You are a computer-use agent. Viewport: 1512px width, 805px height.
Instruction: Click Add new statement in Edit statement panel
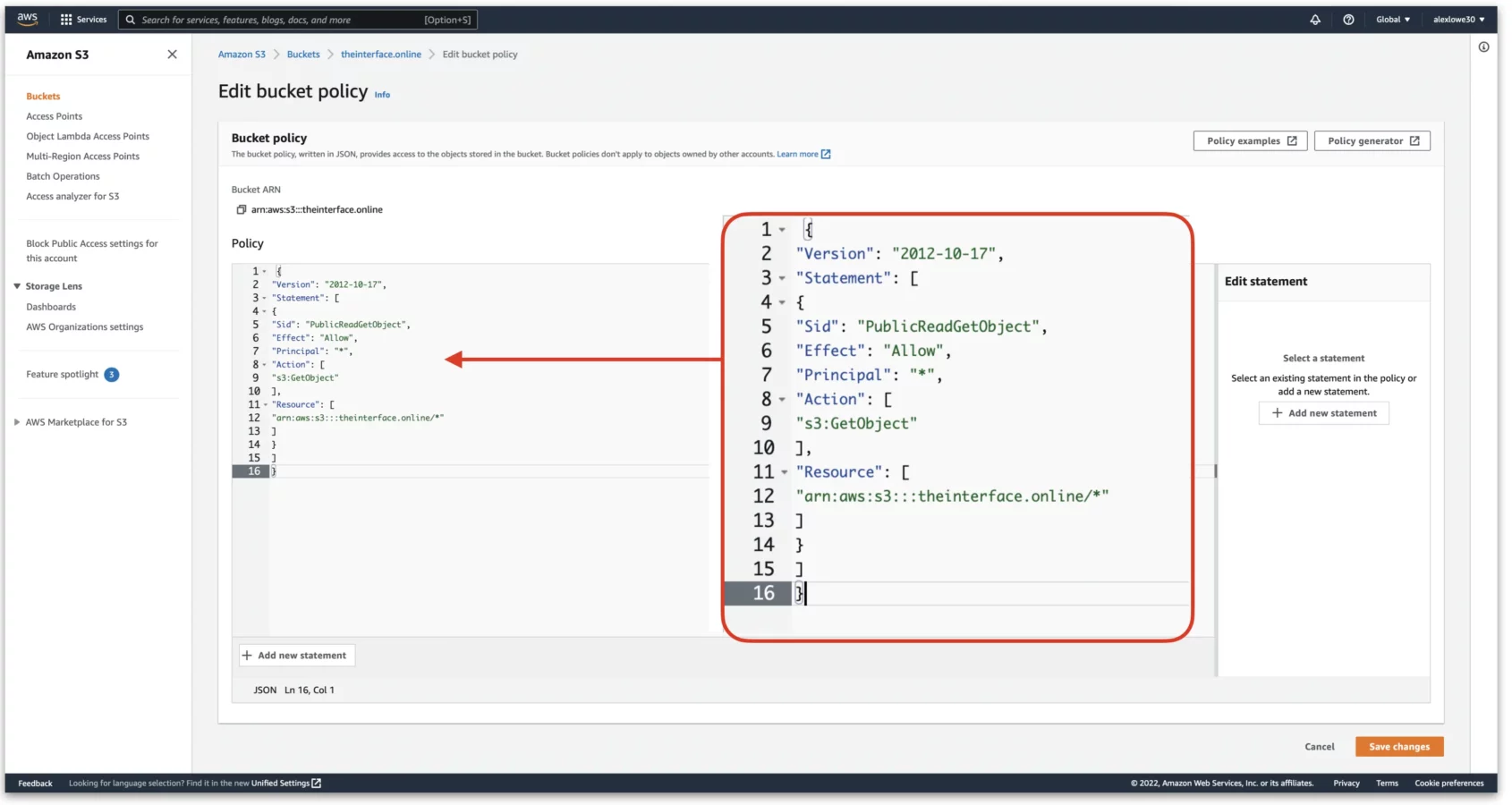coord(1324,413)
